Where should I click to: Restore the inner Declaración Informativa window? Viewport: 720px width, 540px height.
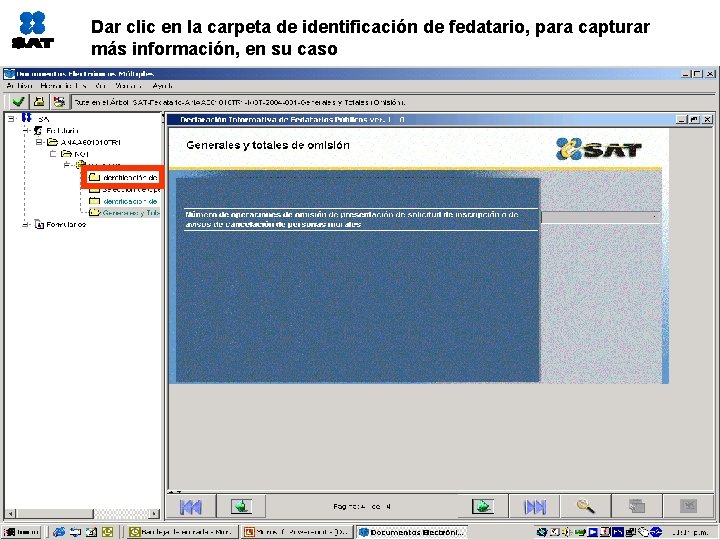(695, 119)
